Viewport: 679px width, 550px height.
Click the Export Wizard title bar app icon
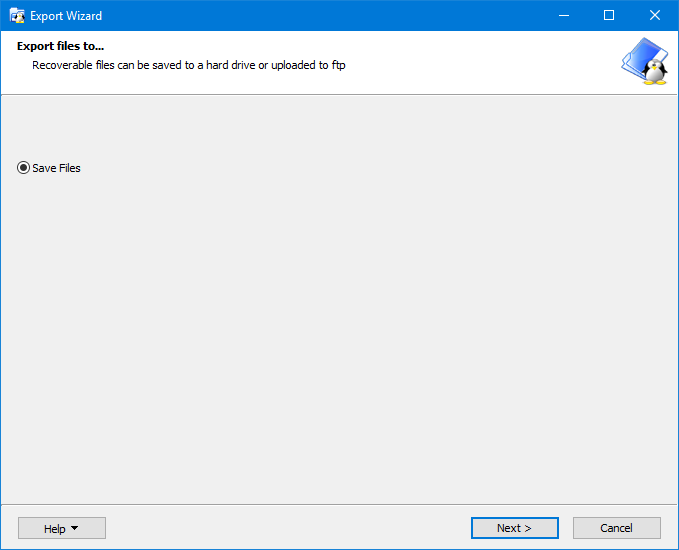[17, 16]
